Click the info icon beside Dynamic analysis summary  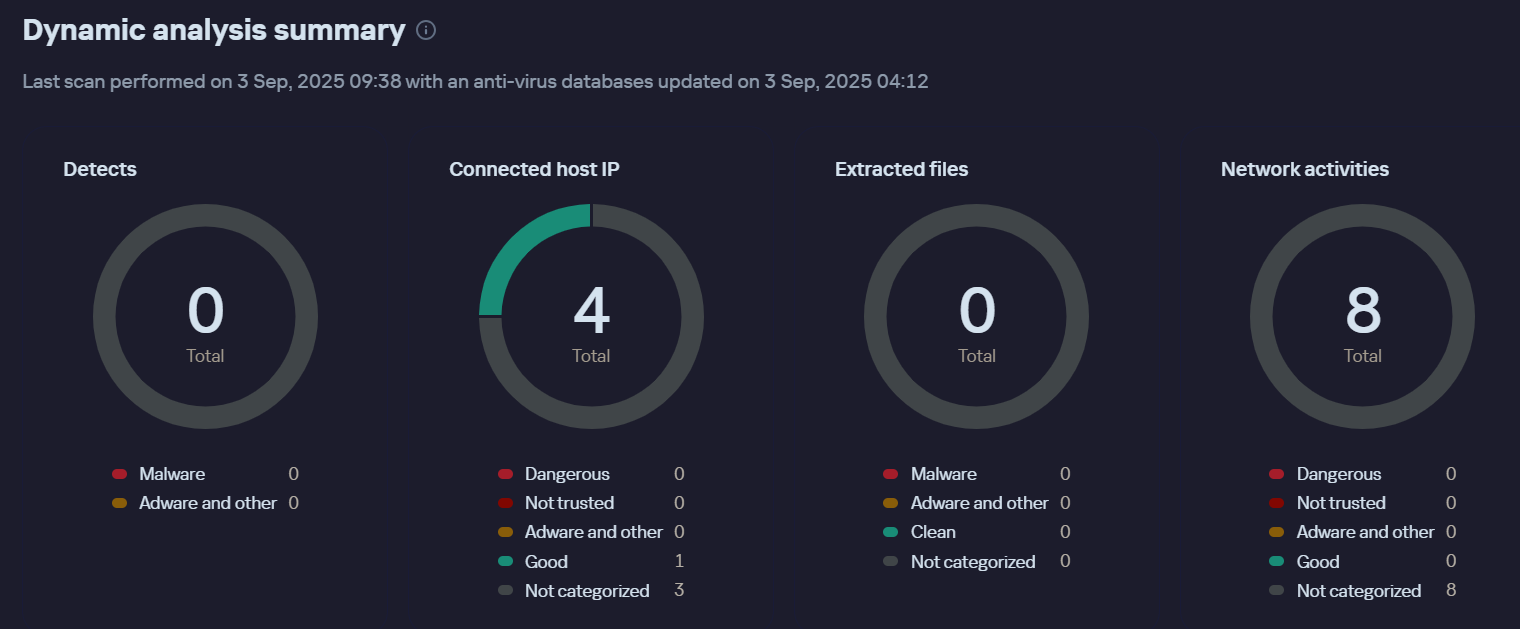tap(426, 31)
